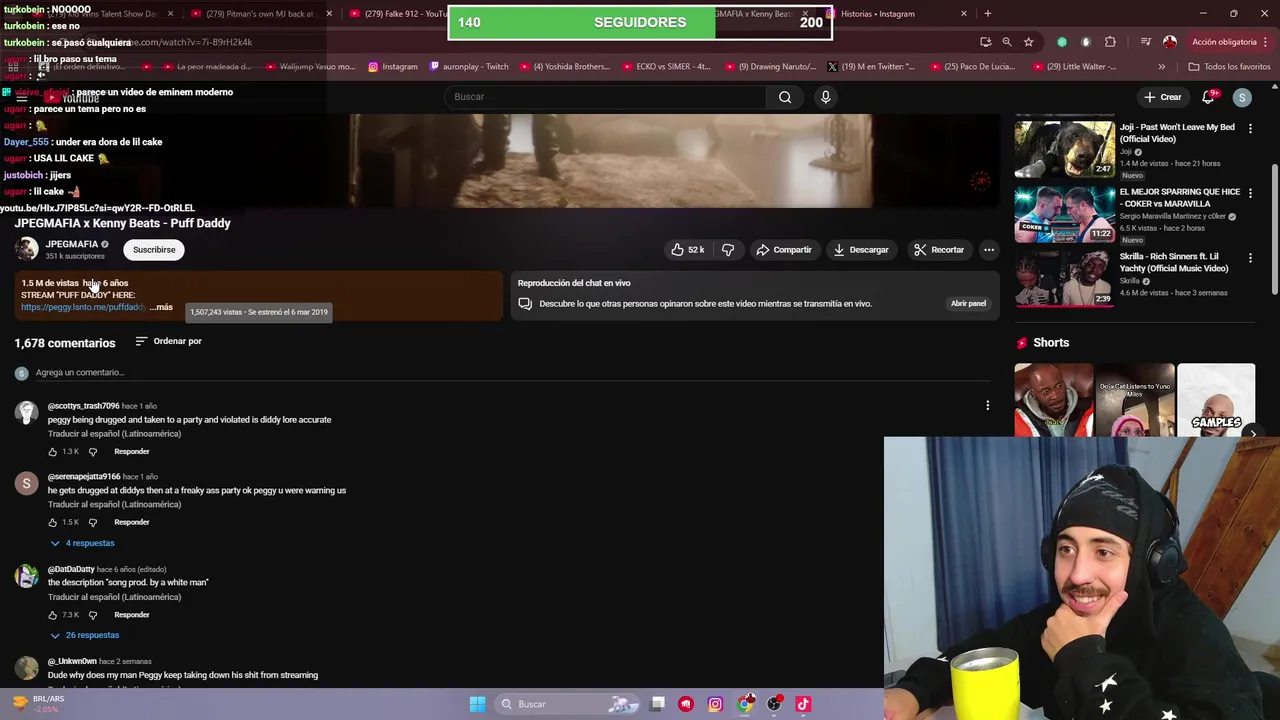This screenshot has height=720, width=1280.
Task: Open the BRL/ARS widget on the taskbar
Action: coord(38,703)
